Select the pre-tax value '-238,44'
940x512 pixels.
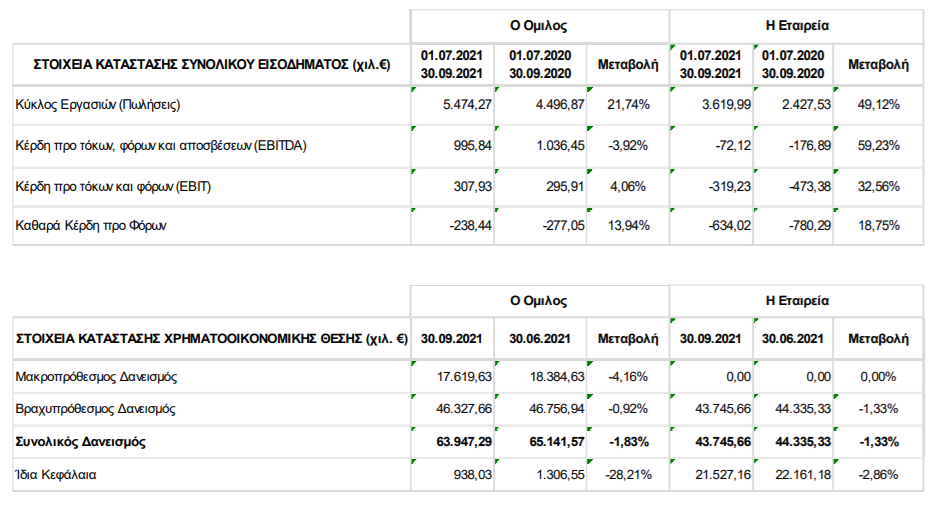[x=471, y=225]
